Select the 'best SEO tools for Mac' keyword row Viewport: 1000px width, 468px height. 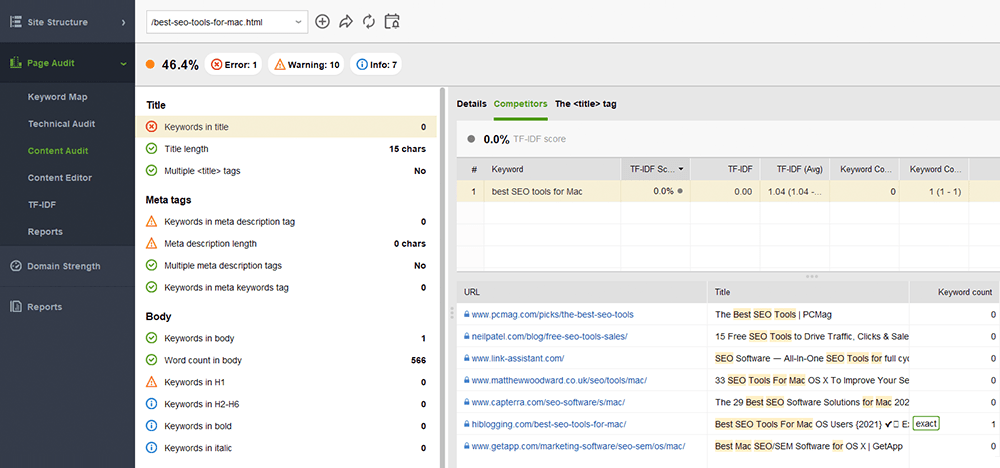728,191
